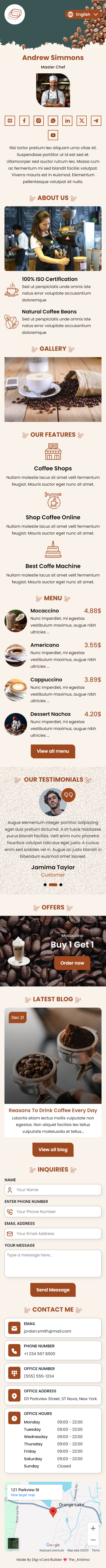Viewport: 106px width, 1568px height.
Task: Select the first testimonial carousel dot
Action: pyautogui.click(x=45, y=884)
